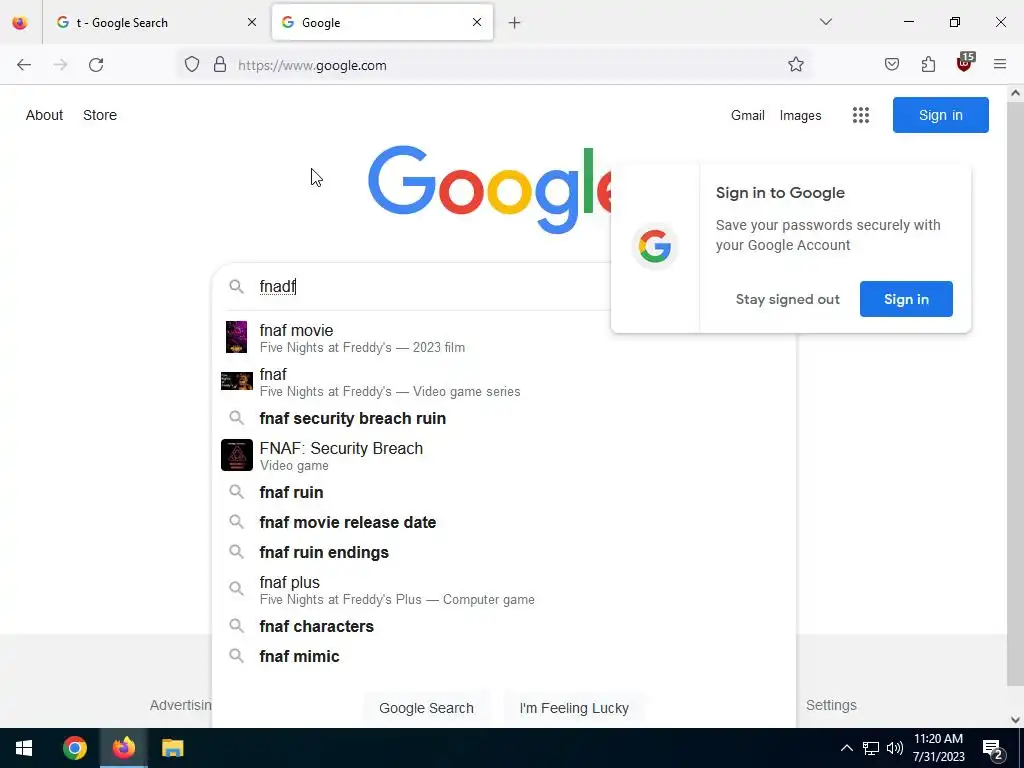Select 'fnaf movie release date' suggestion
This screenshot has height=768, width=1024.
point(503,522)
